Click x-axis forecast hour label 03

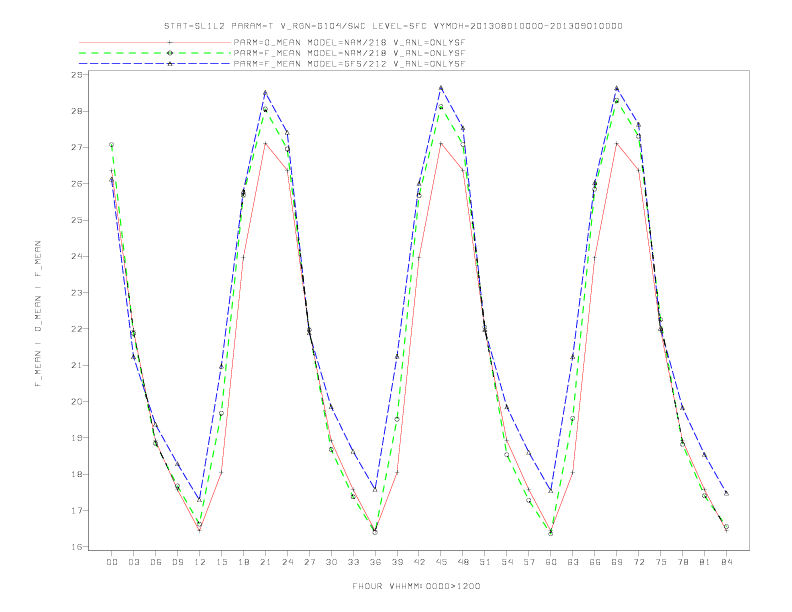(133, 562)
